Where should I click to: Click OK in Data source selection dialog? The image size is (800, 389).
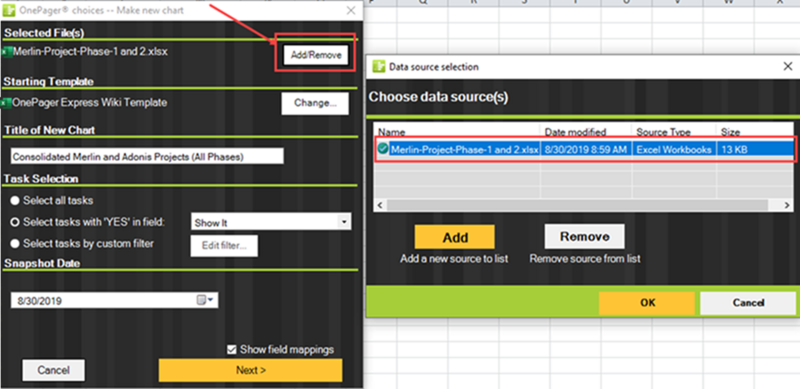tap(647, 303)
